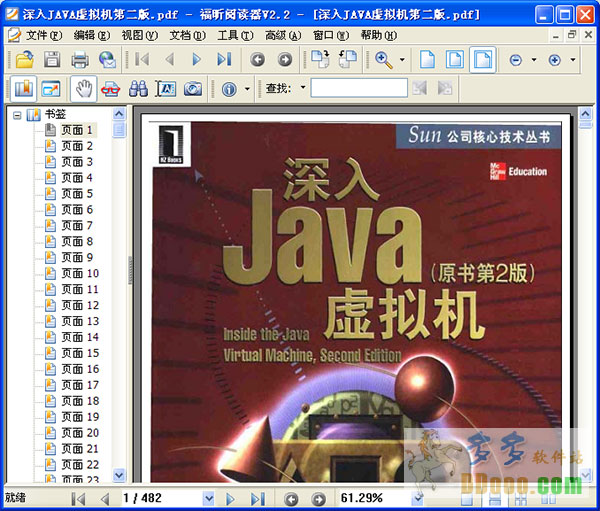
Task: Go to the previous page in the top toolbar
Action: pos(170,59)
